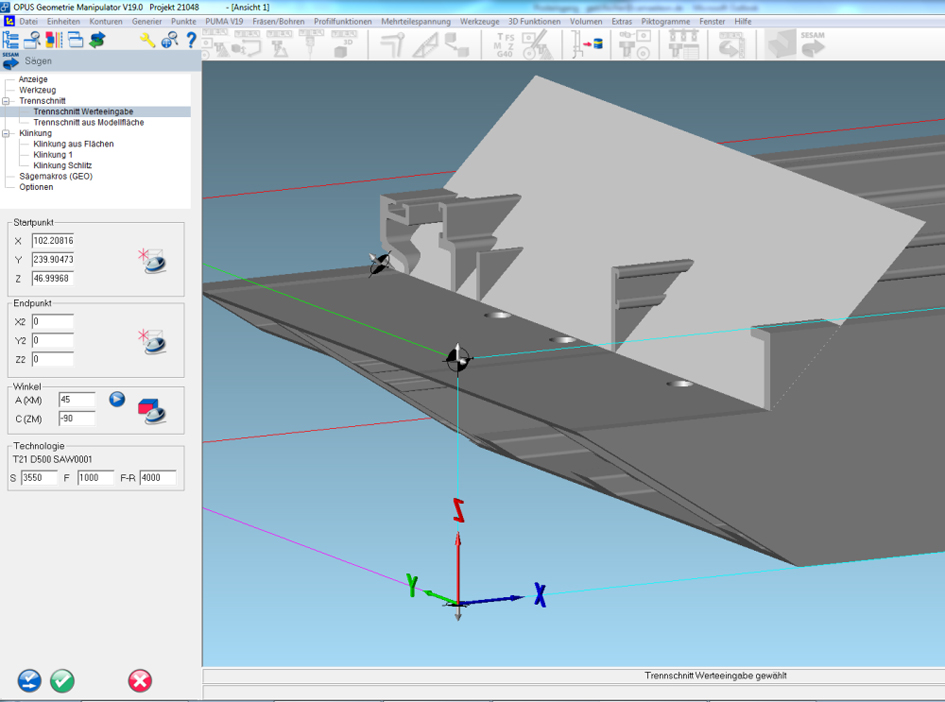Viewport: 945px width, 702px height.
Task: Click the Endpunkt Y2 input field
Action: (x=53, y=340)
